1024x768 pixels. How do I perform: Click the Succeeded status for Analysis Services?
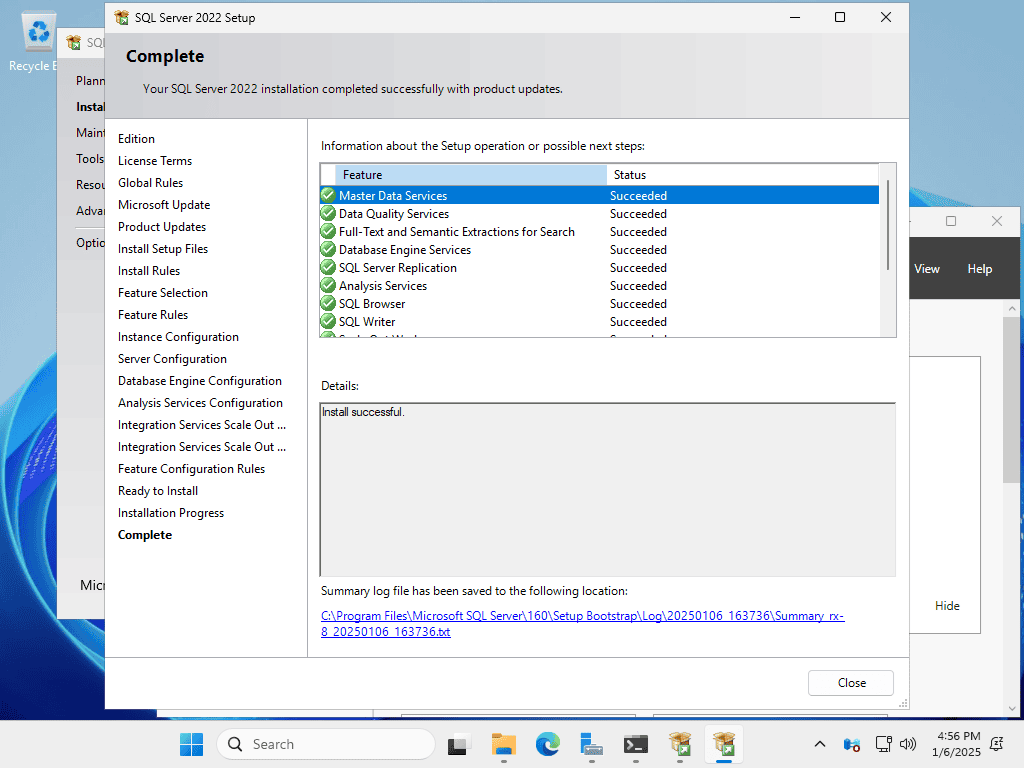tap(638, 285)
